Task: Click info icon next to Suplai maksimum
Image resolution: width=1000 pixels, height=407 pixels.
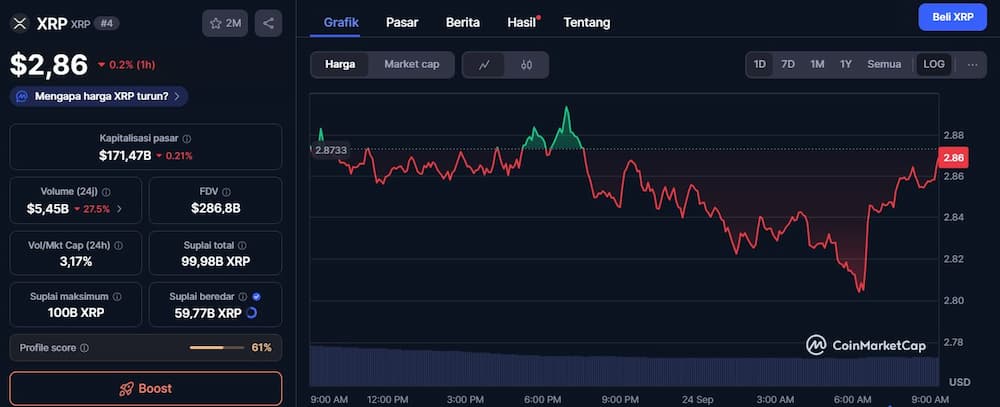Action: tap(117, 297)
